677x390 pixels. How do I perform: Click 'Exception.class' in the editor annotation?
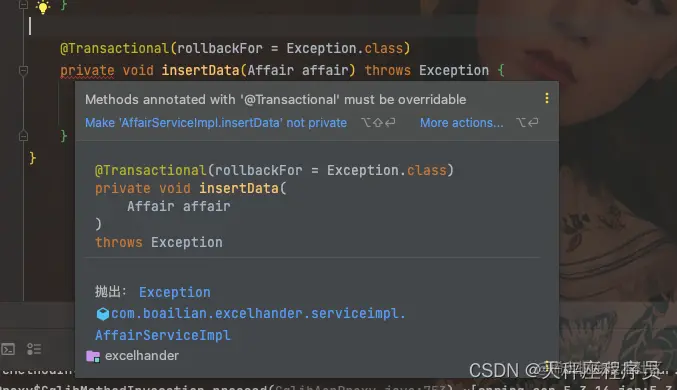point(345,48)
